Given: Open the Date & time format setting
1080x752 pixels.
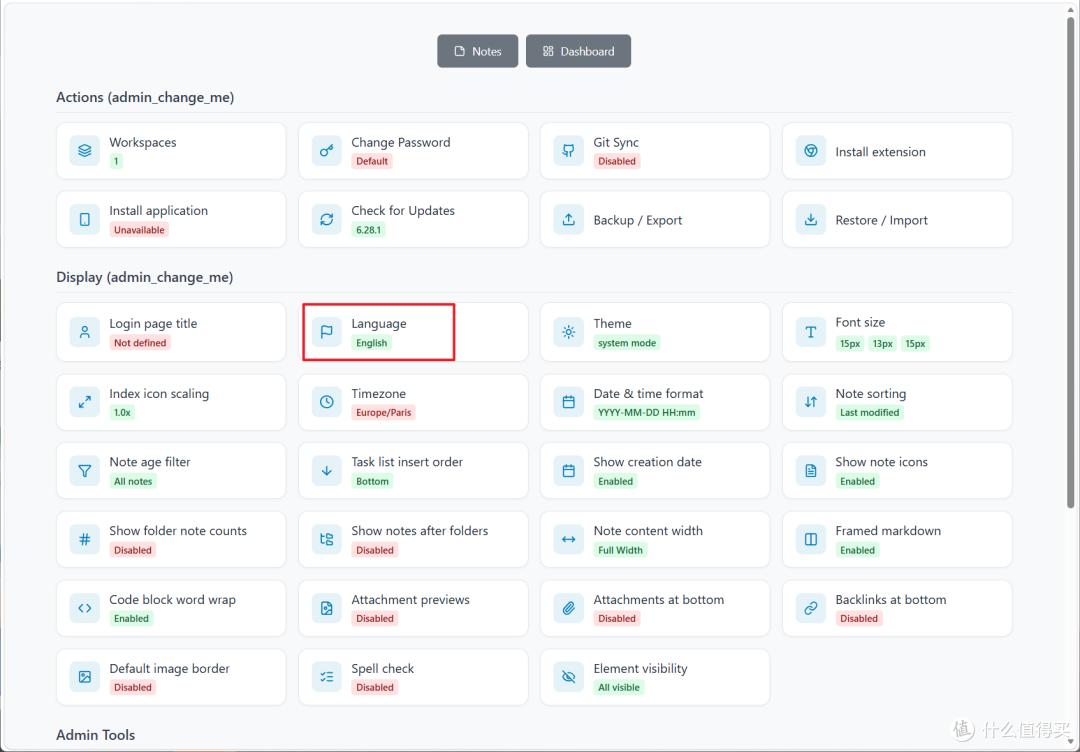Looking at the screenshot, I should pos(655,402).
